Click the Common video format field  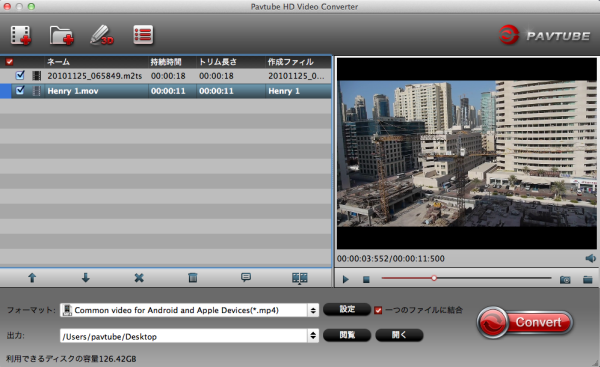[x=184, y=310]
